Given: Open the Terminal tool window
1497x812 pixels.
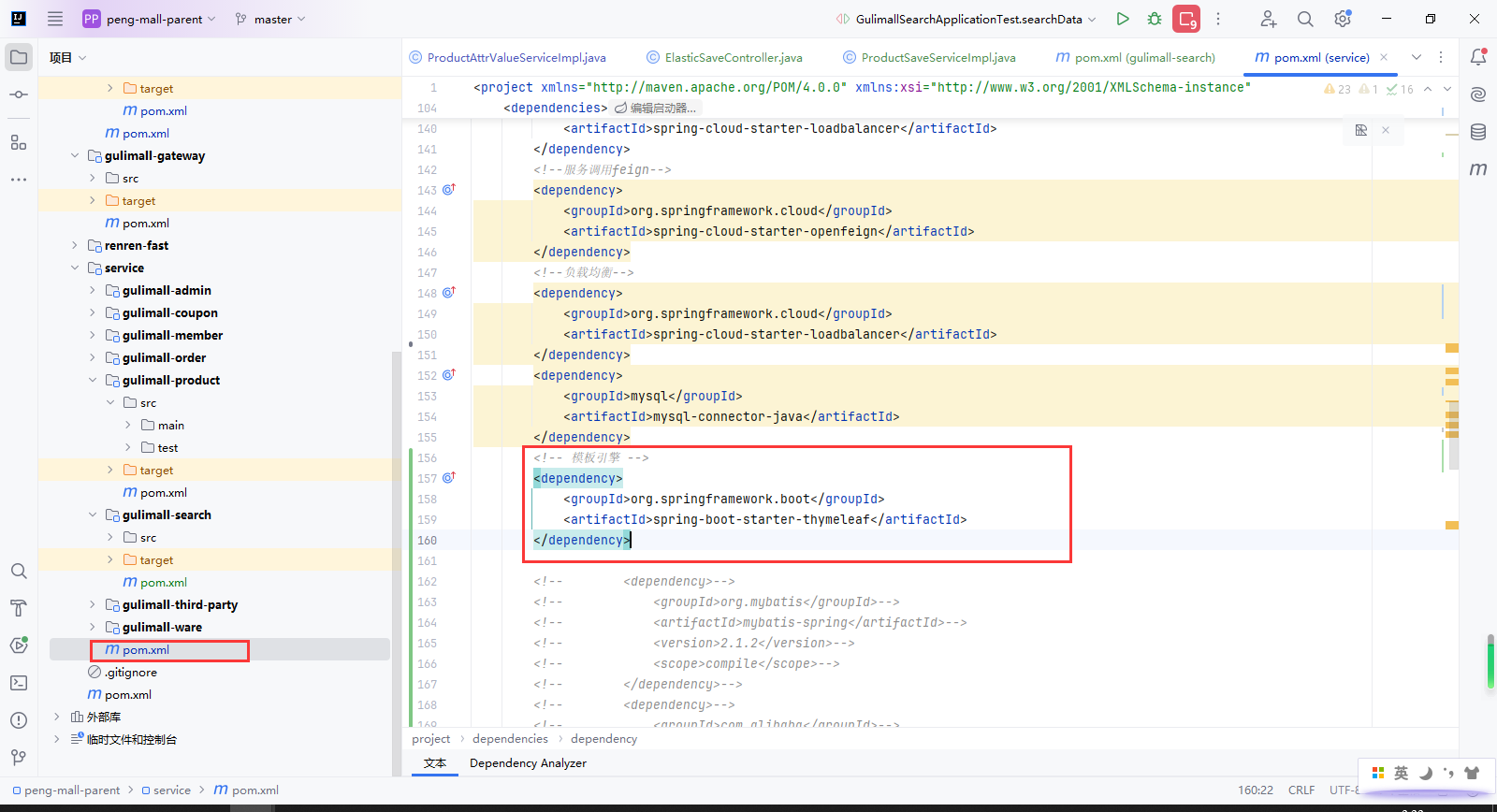Looking at the screenshot, I should [19, 683].
